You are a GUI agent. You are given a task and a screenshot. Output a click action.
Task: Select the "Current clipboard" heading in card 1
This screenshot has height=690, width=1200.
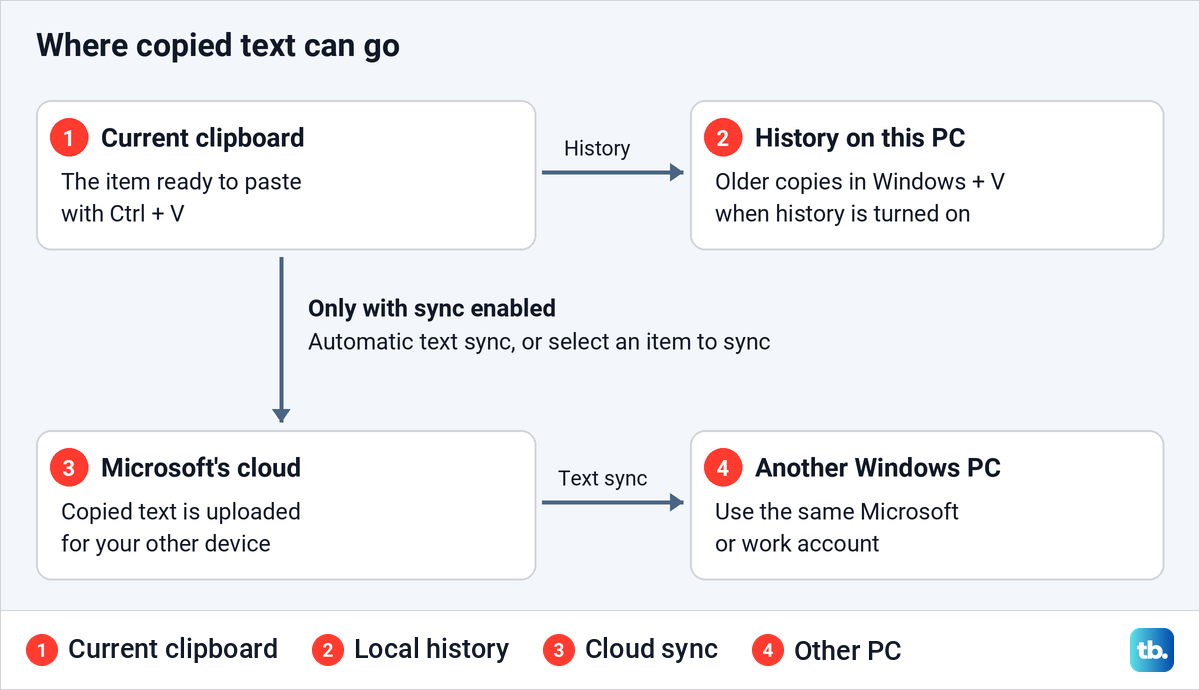[x=202, y=138]
